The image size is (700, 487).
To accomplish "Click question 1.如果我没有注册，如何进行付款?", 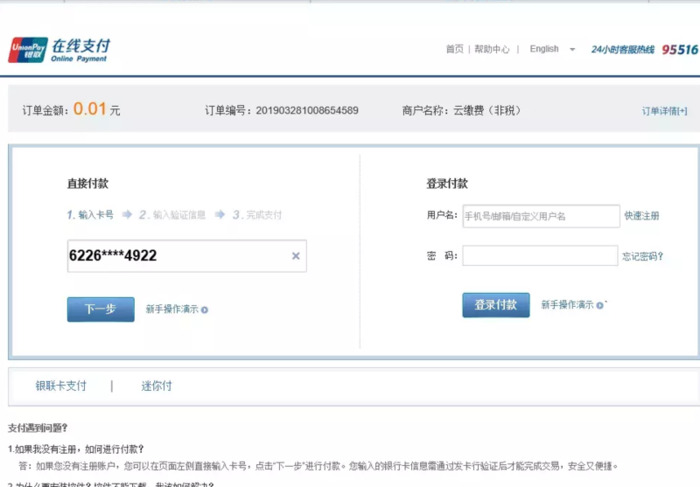I will point(76,449).
